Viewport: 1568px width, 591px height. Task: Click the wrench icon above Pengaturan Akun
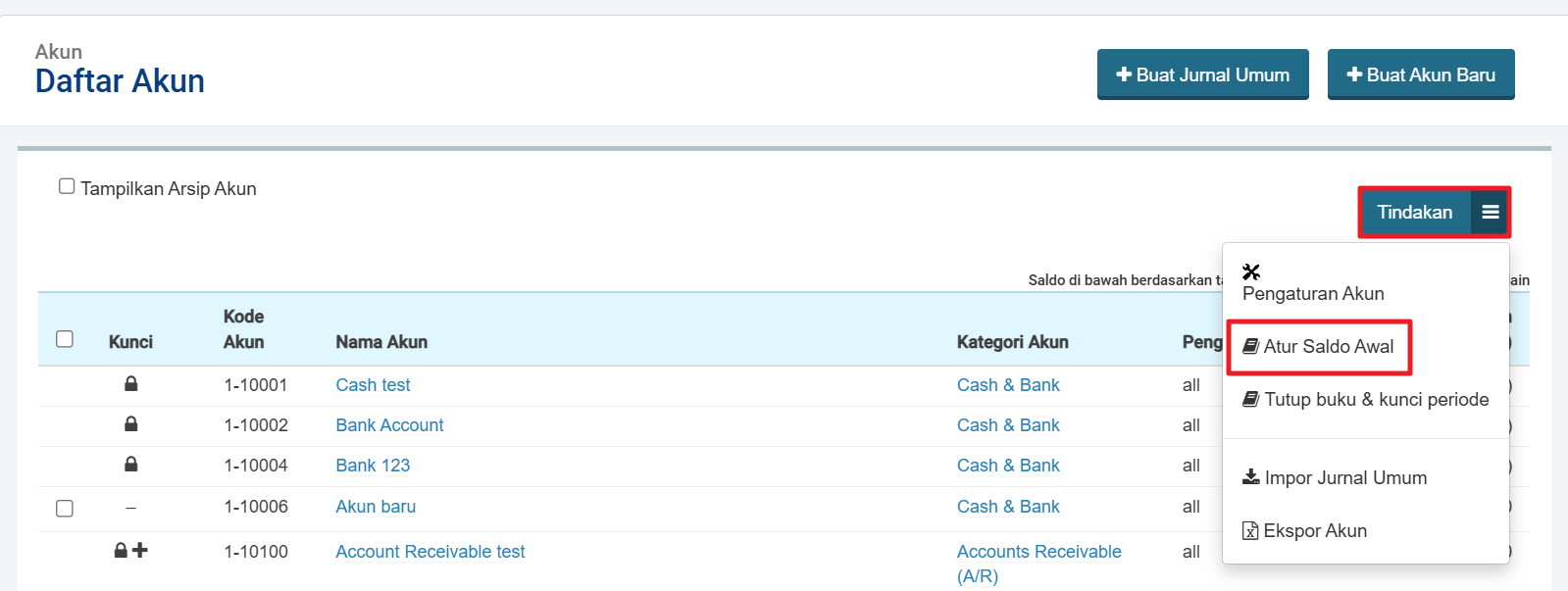tap(1251, 271)
